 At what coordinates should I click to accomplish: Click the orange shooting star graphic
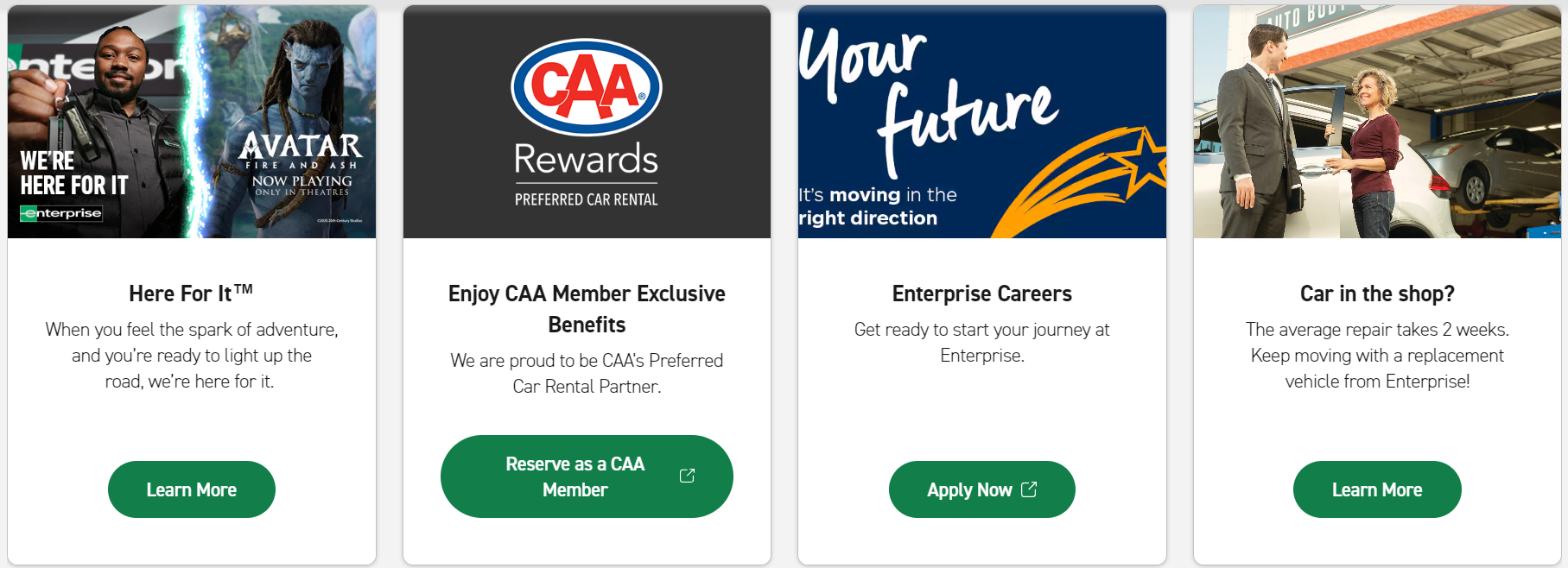coord(1089,183)
